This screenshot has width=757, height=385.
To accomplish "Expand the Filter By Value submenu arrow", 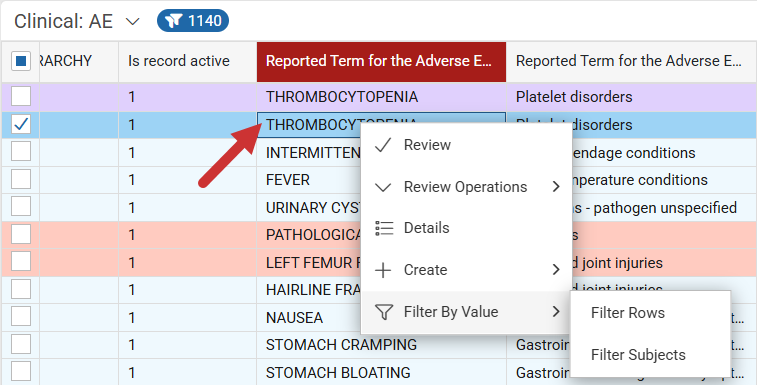I will coord(556,312).
